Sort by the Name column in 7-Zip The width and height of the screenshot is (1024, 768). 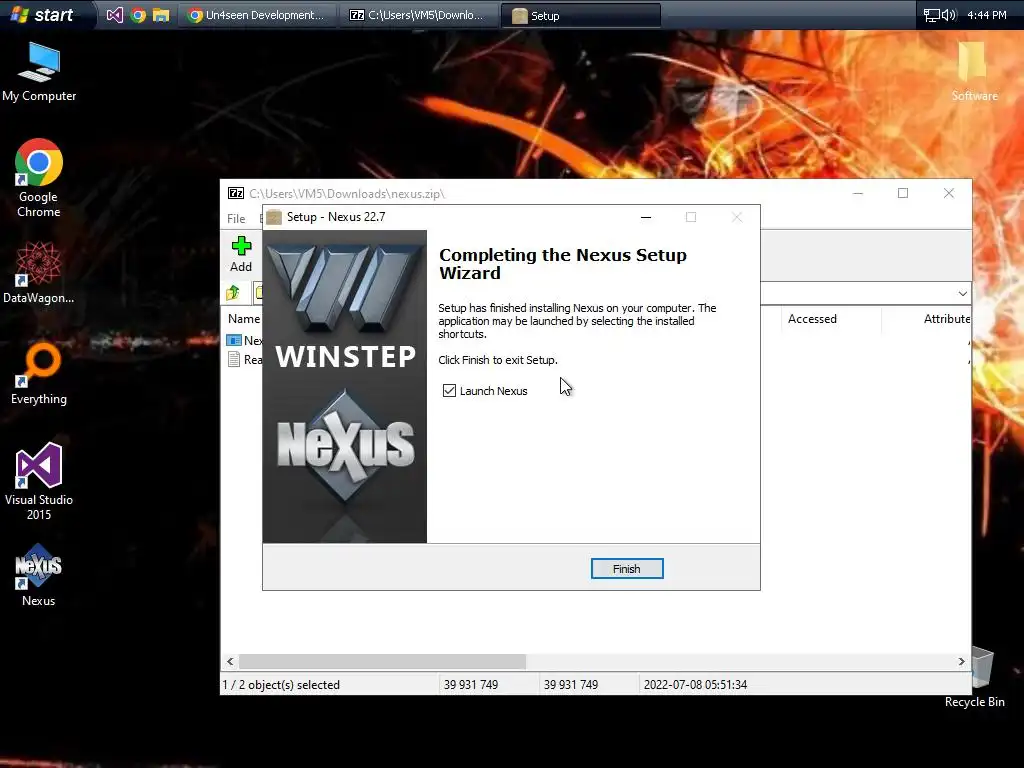[244, 319]
